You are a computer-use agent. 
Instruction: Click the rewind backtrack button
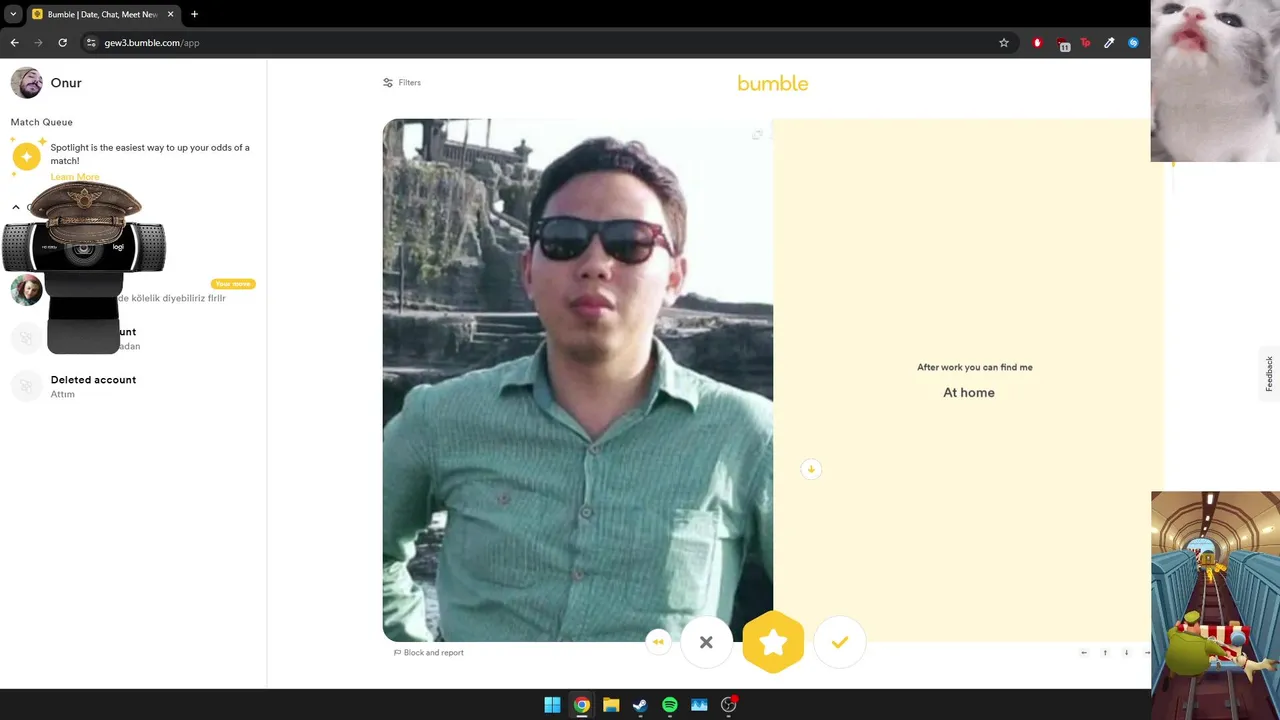[658, 642]
